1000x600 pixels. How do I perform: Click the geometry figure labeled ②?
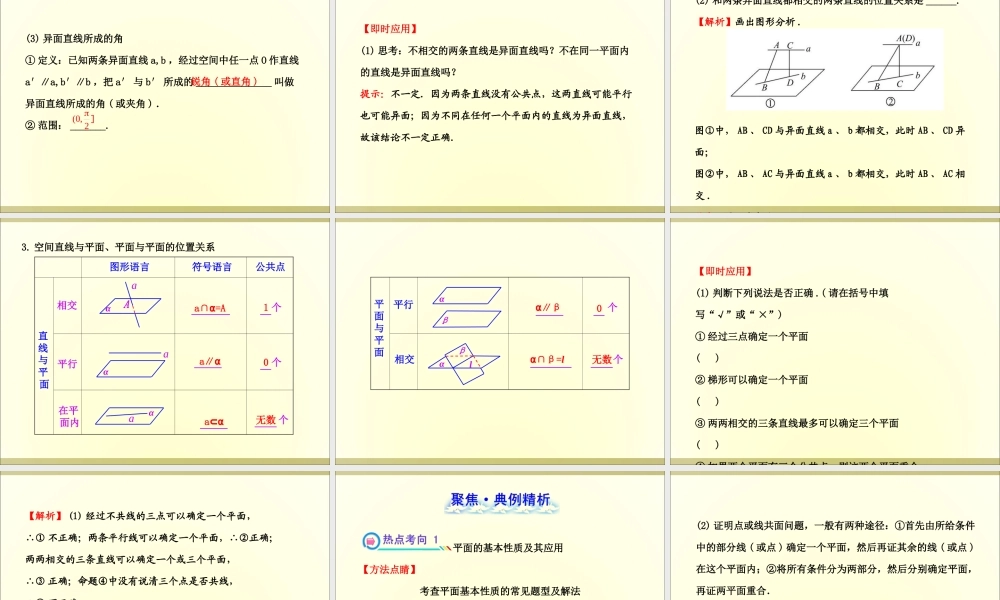click(x=893, y=69)
